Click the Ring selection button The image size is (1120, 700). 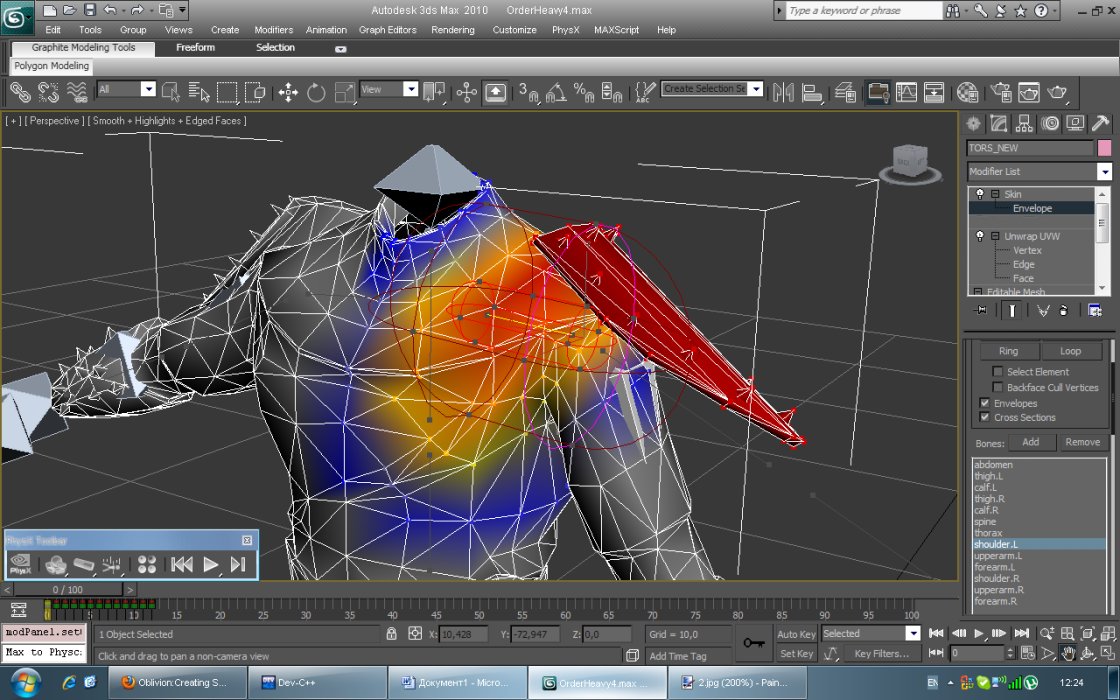(x=1008, y=351)
